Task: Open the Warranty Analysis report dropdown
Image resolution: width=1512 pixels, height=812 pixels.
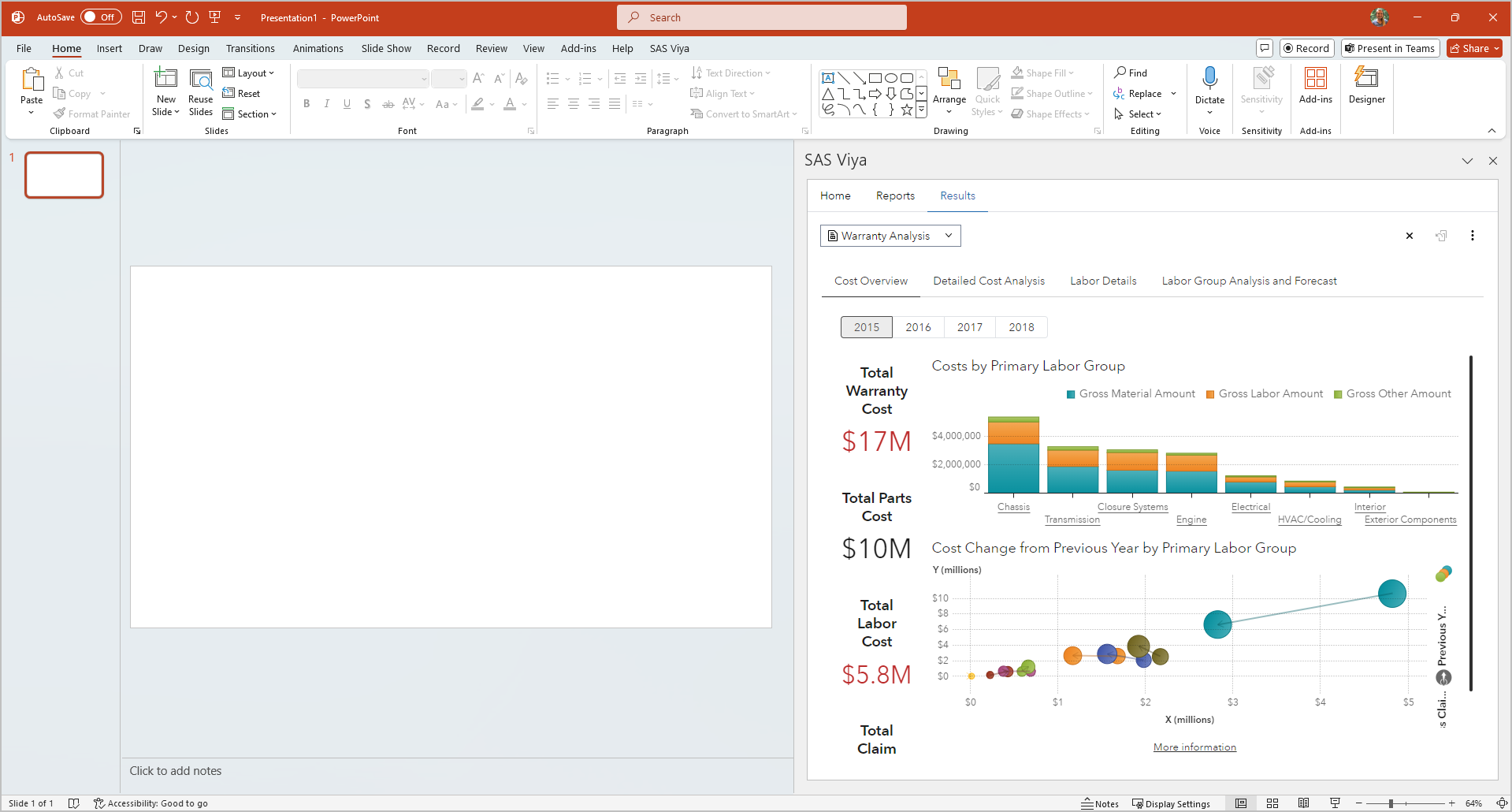Action: pyautogui.click(x=949, y=235)
